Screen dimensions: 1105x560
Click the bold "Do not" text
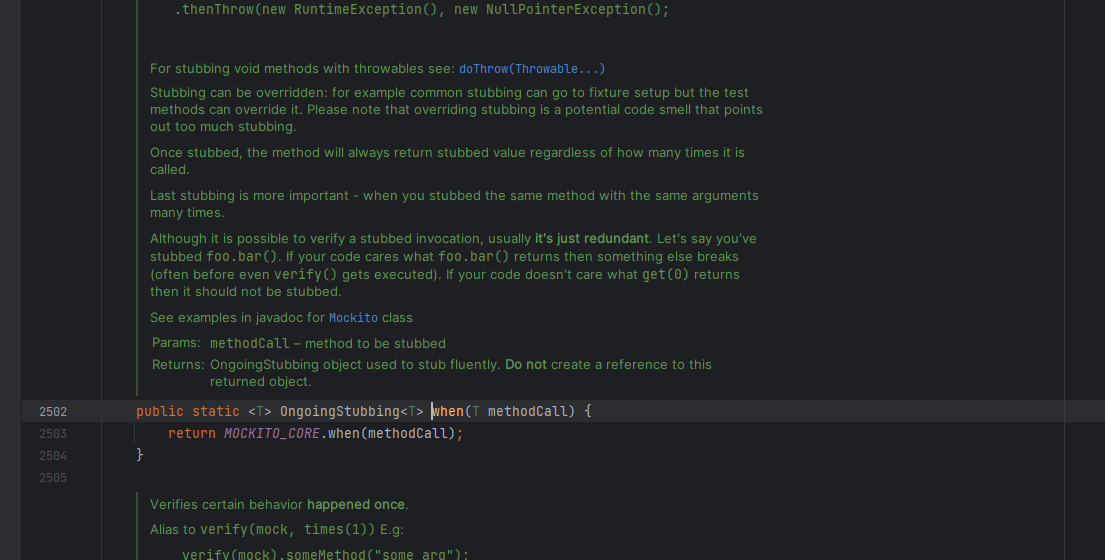pos(525,365)
